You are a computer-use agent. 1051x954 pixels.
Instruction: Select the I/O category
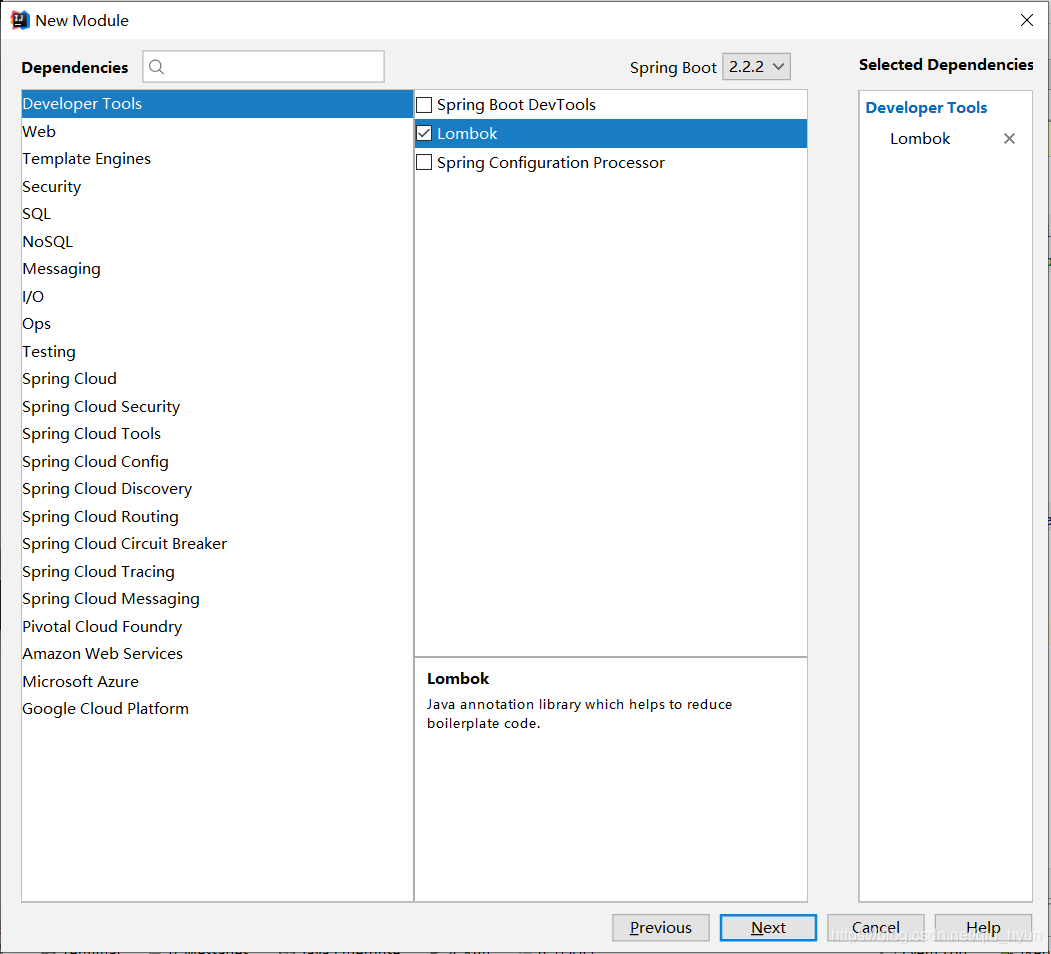[217, 296]
